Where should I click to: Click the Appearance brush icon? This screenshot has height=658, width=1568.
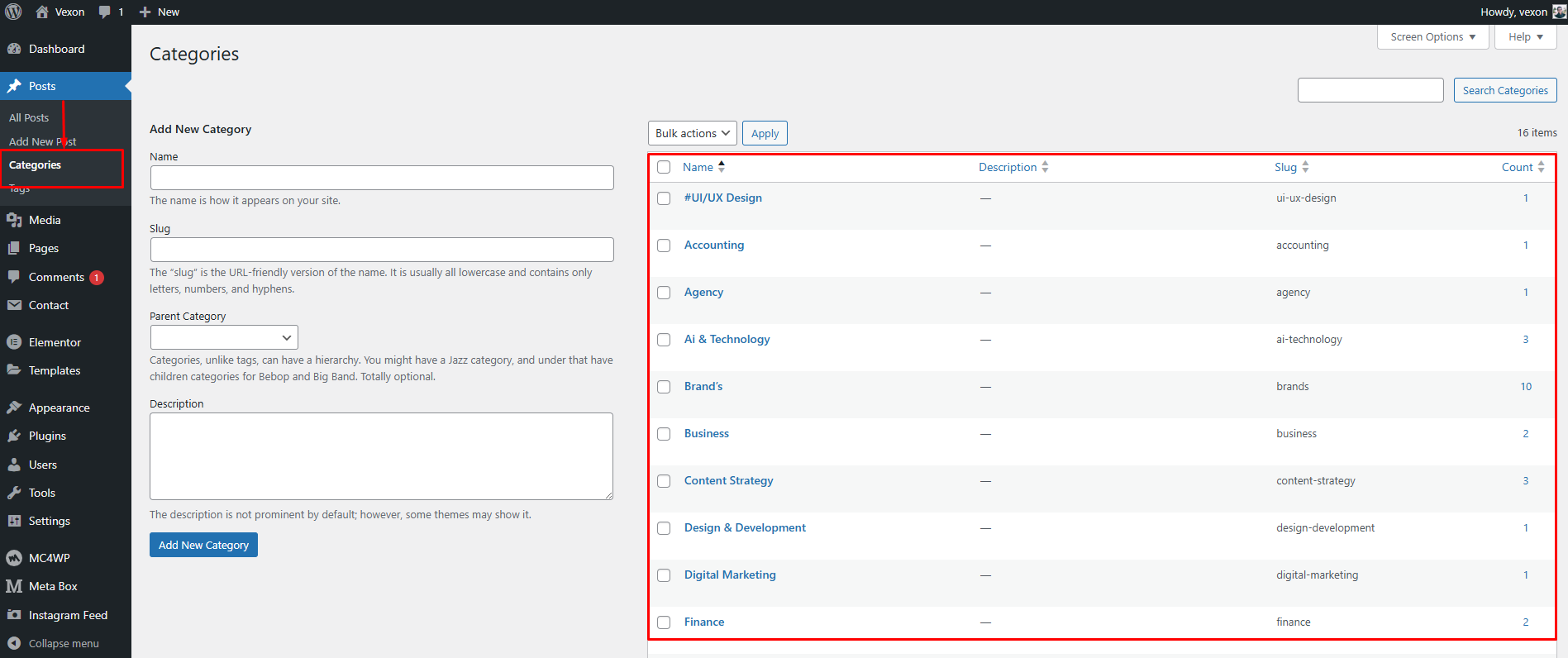[x=14, y=408]
